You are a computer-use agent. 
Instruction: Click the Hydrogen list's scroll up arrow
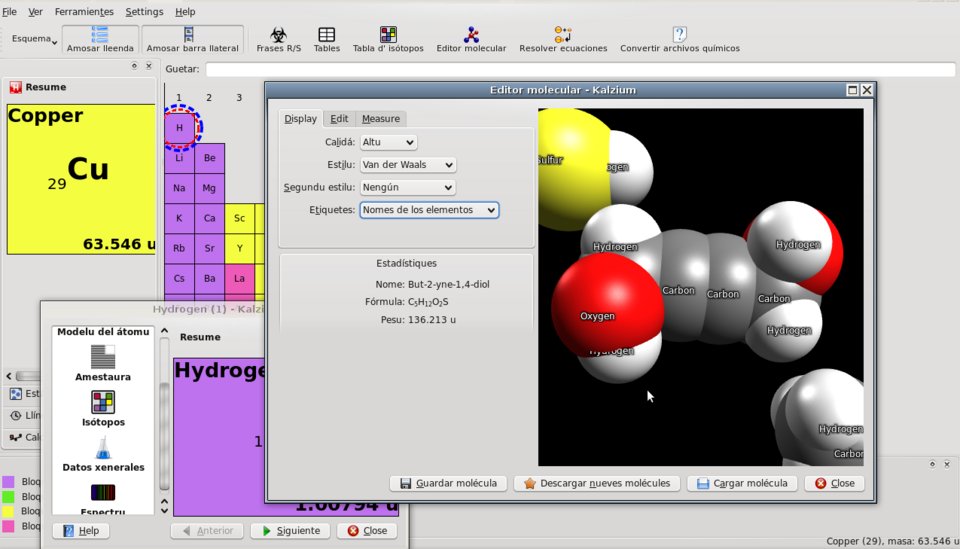164,331
